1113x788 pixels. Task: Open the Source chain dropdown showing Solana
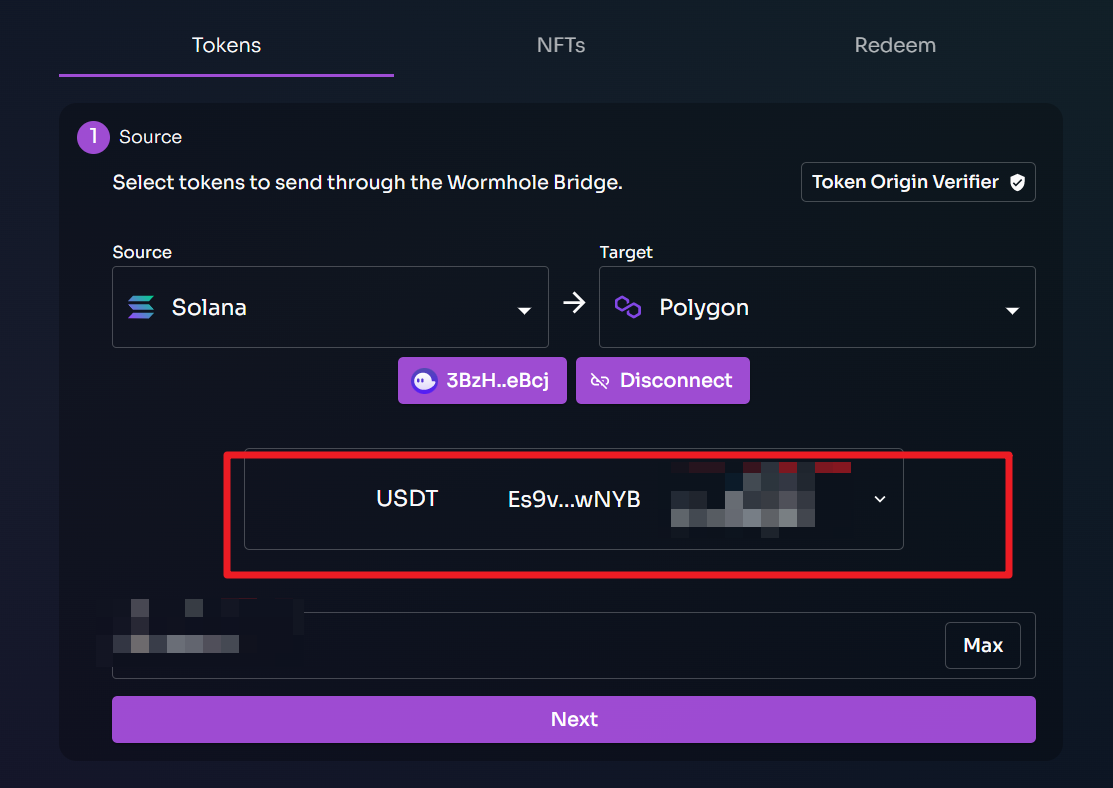pyautogui.click(x=330, y=307)
